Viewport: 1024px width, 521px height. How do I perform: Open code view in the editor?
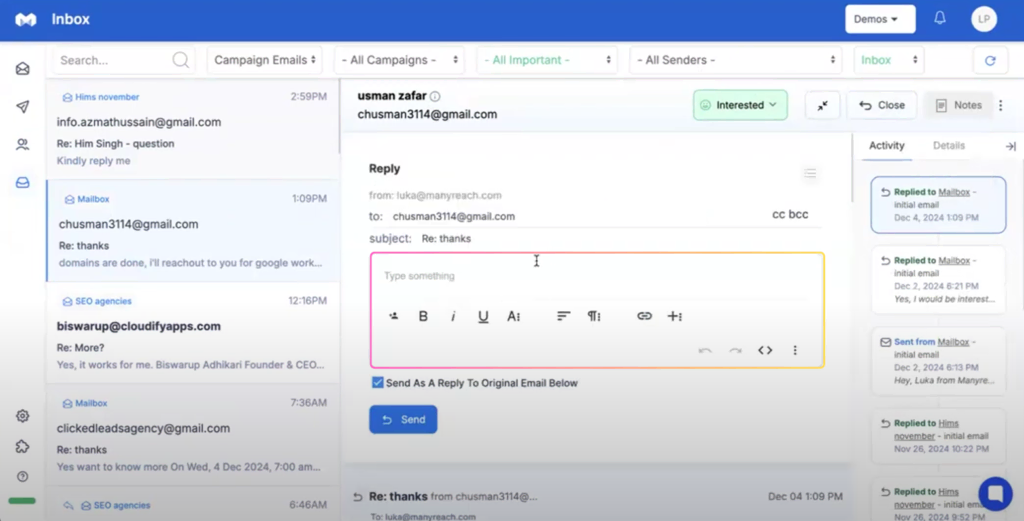point(765,350)
